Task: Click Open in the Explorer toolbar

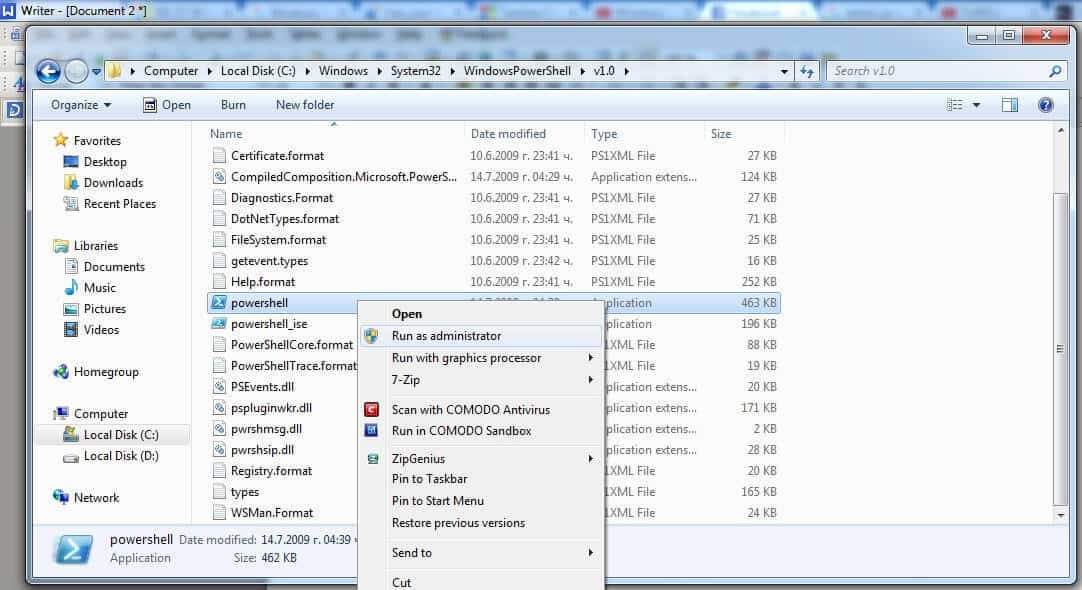Action: [x=167, y=105]
